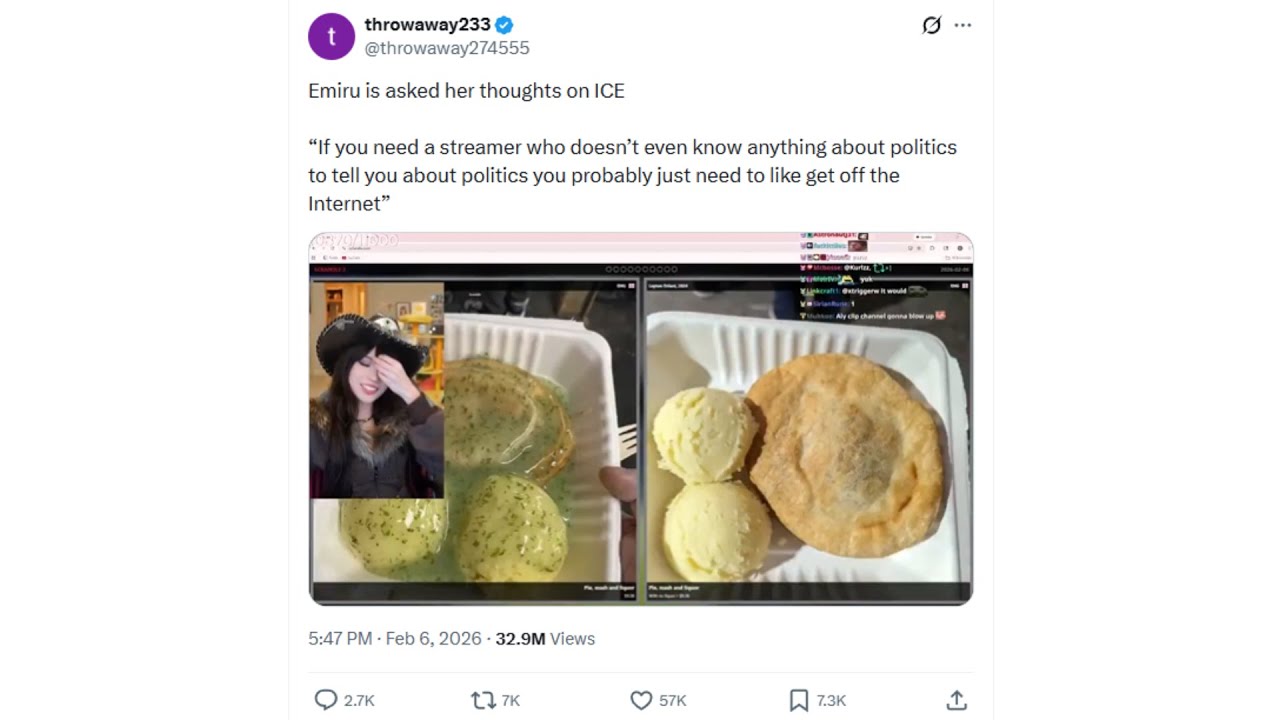Click the 57K likes count

tap(673, 701)
